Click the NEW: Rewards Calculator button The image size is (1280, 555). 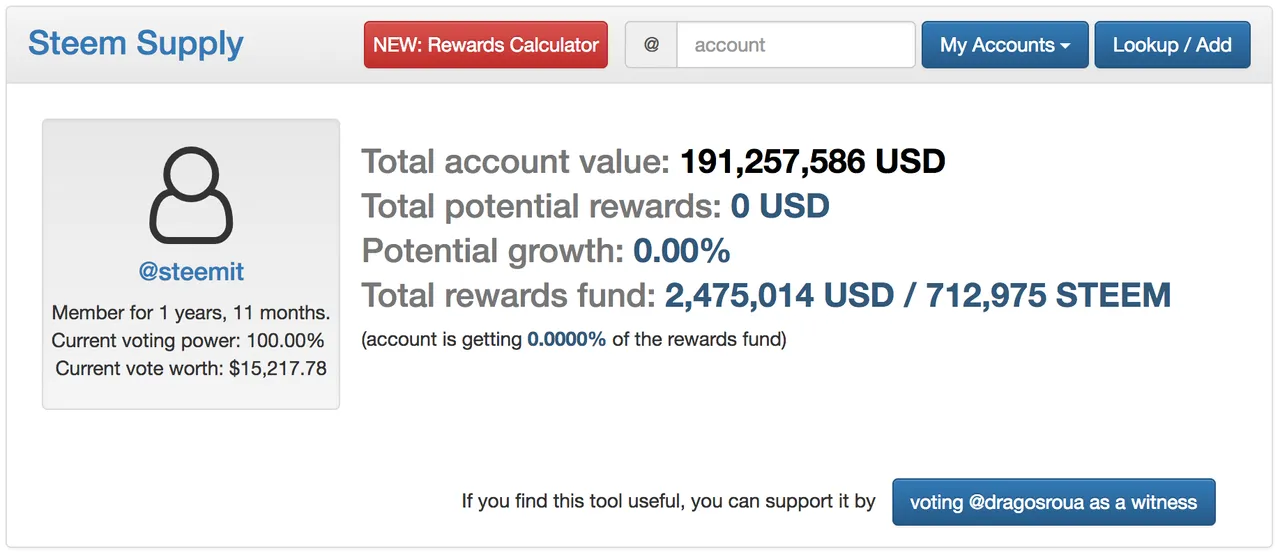point(486,45)
